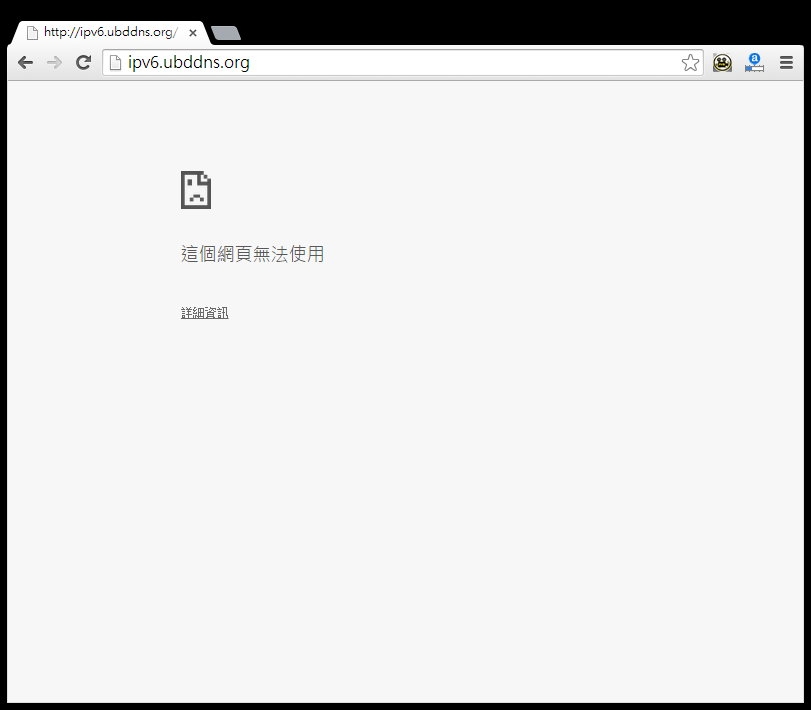Click the page icon in the address bar
This screenshot has width=811, height=710.
[115, 63]
